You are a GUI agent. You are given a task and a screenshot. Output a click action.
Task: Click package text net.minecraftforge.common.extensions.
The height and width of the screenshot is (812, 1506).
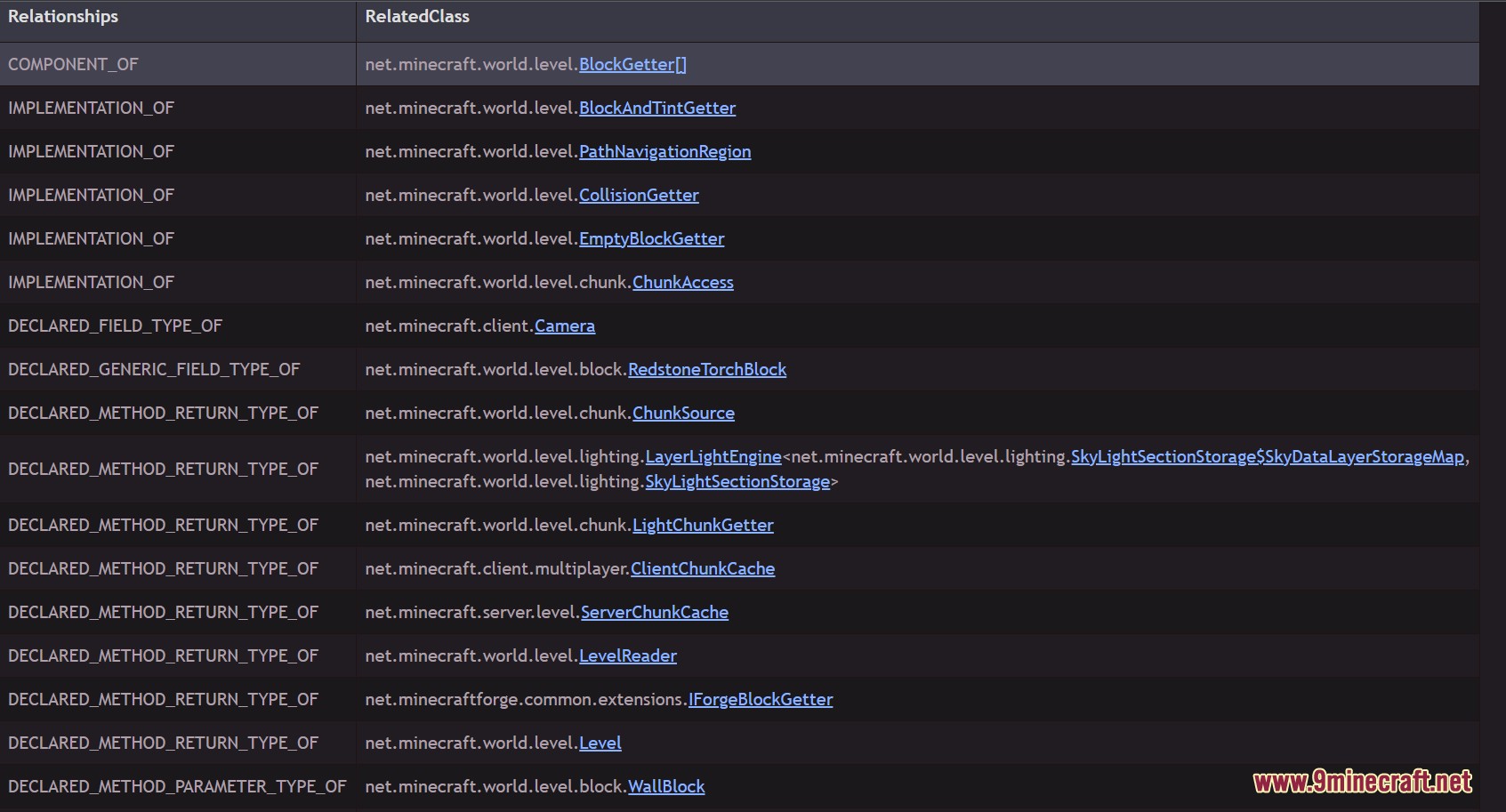click(x=527, y=699)
